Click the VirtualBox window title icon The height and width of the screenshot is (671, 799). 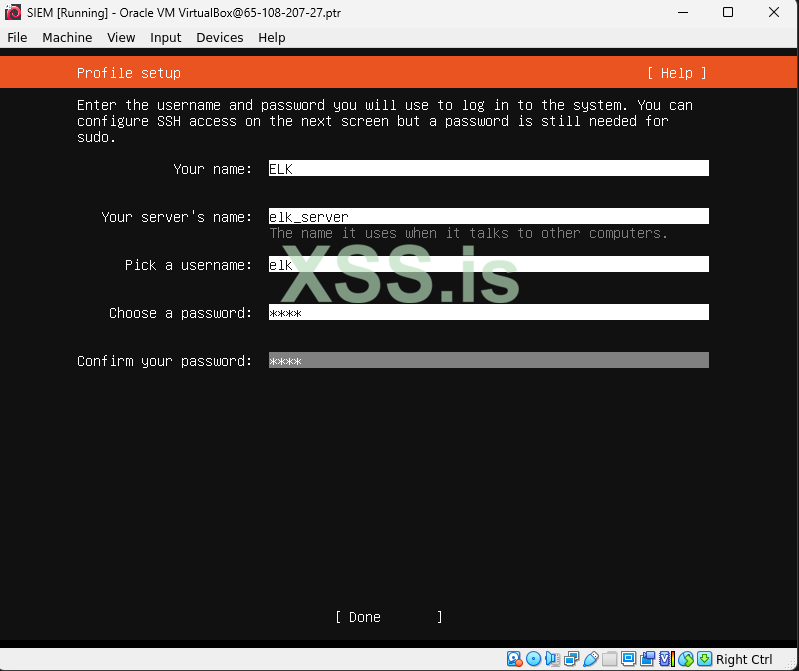[x=13, y=12]
